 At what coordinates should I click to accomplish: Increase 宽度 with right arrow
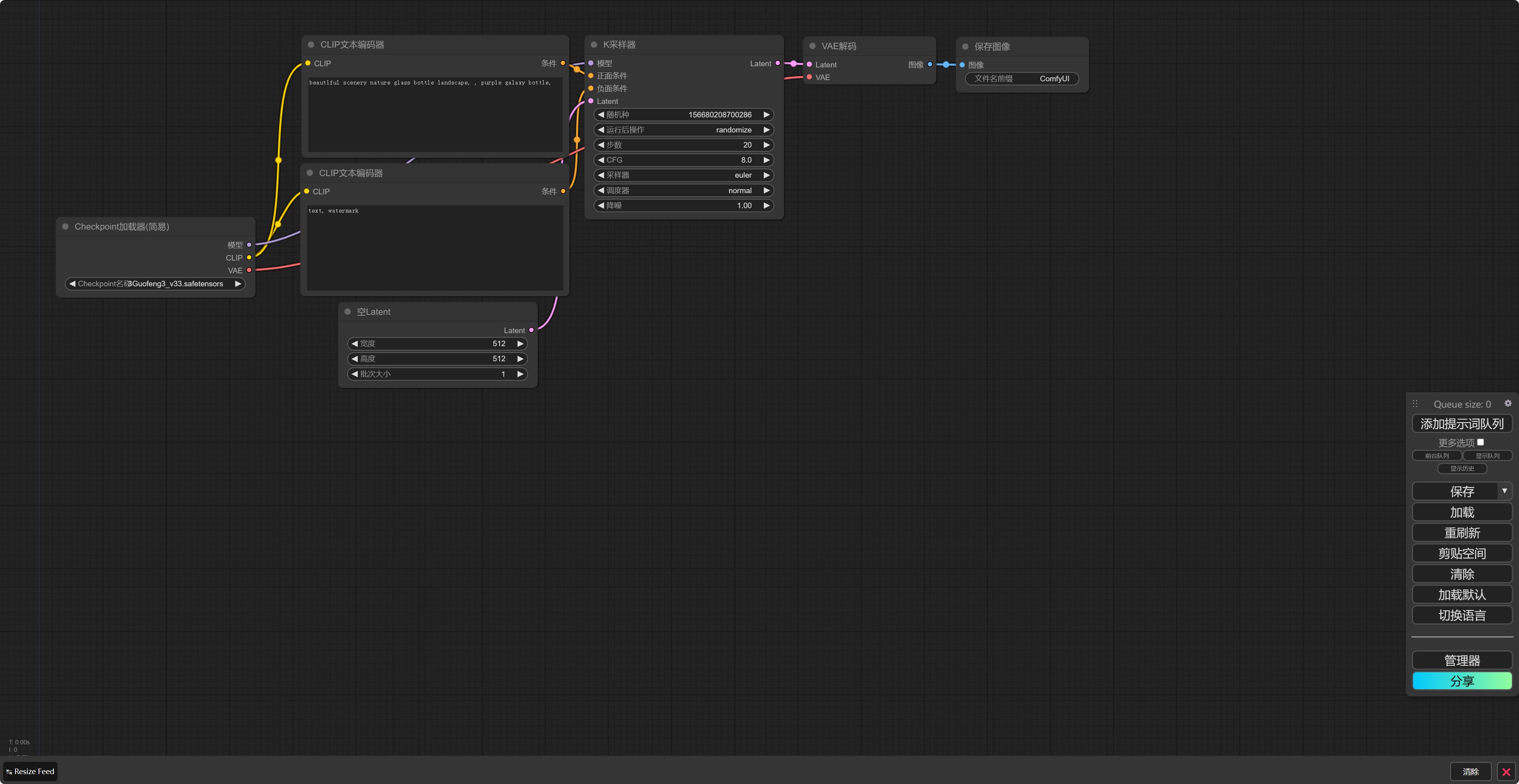click(520, 344)
